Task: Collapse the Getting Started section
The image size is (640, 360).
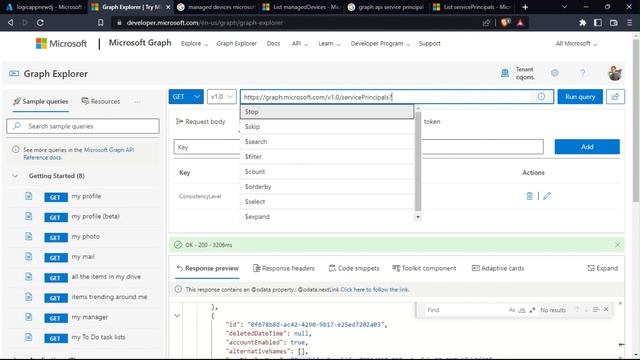Action: click(x=15, y=176)
